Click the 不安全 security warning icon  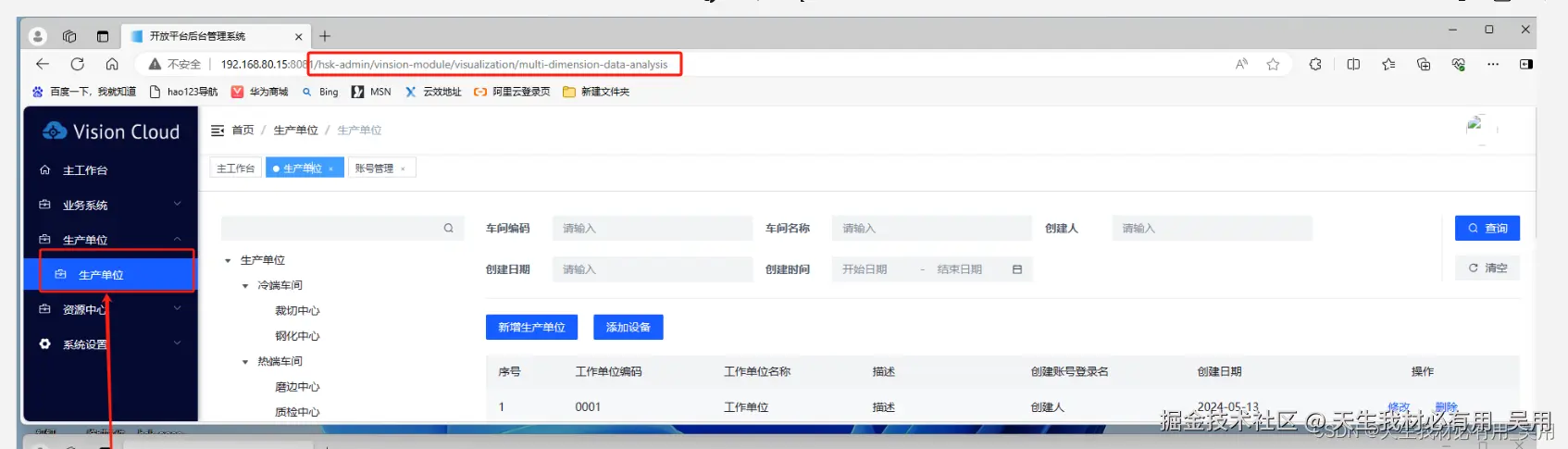pyautogui.click(x=155, y=64)
